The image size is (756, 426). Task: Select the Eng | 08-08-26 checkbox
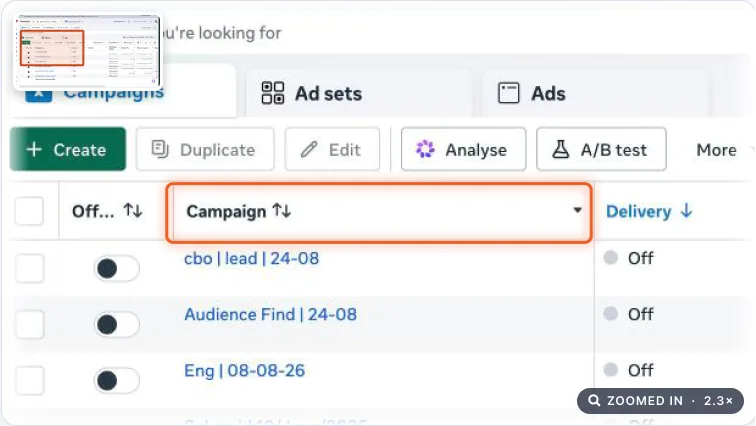pyautogui.click(x=30, y=380)
